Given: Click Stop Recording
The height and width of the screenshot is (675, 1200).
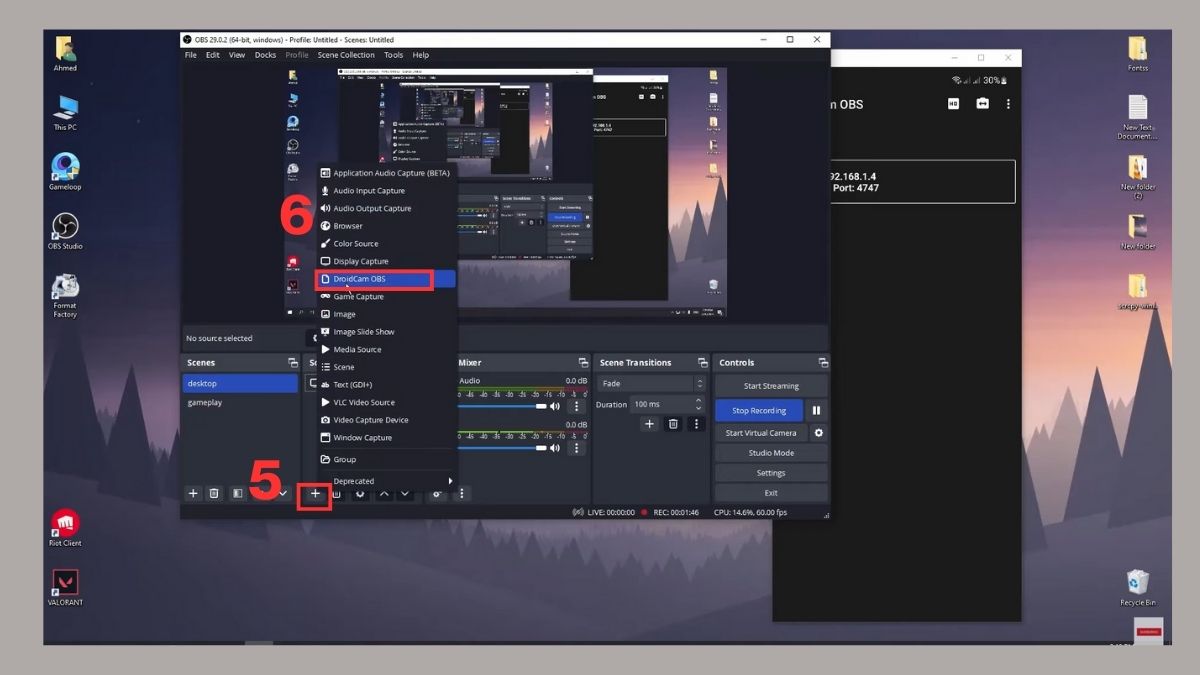Looking at the screenshot, I should [x=759, y=410].
